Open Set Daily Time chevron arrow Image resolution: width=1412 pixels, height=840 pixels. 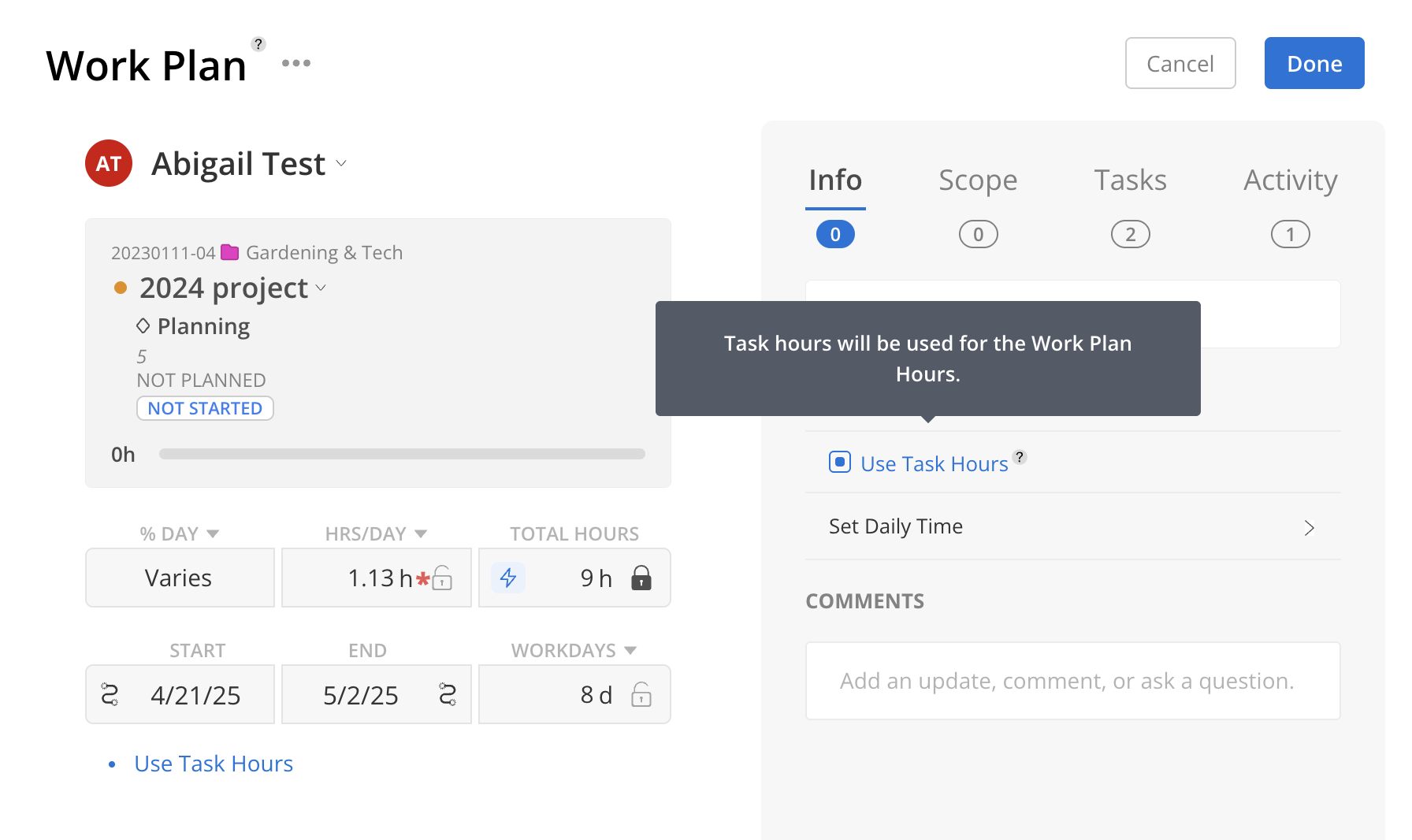click(1310, 528)
